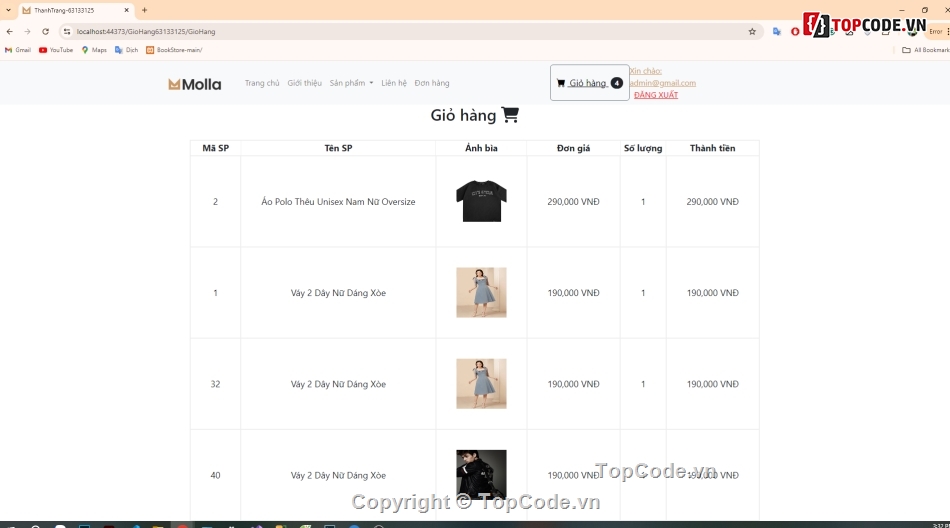Viewport: 950px width, 528px height.
Task: Open the Giới thiệu menu item
Action: pos(304,83)
